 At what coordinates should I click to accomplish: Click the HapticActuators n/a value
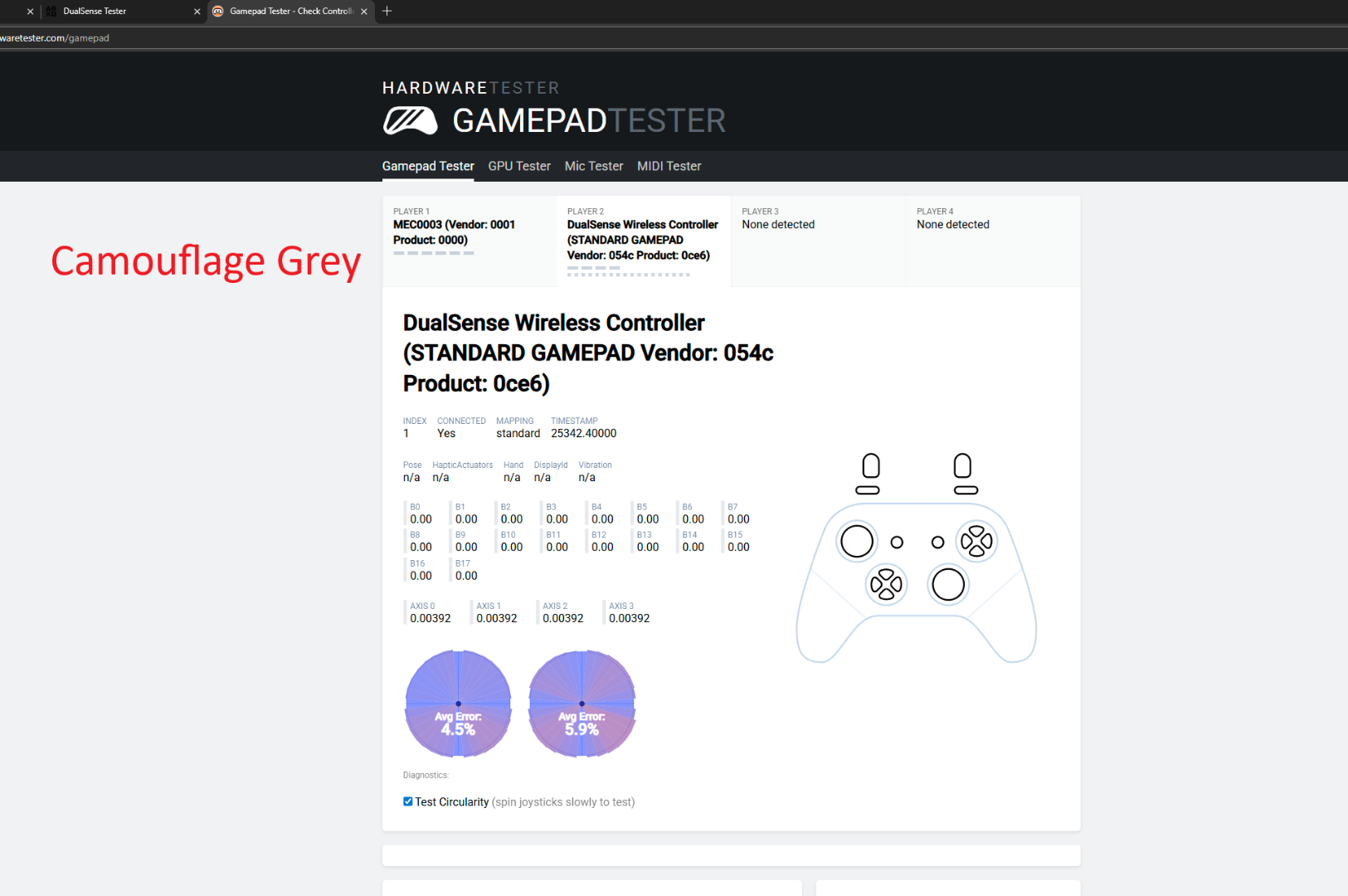440,478
